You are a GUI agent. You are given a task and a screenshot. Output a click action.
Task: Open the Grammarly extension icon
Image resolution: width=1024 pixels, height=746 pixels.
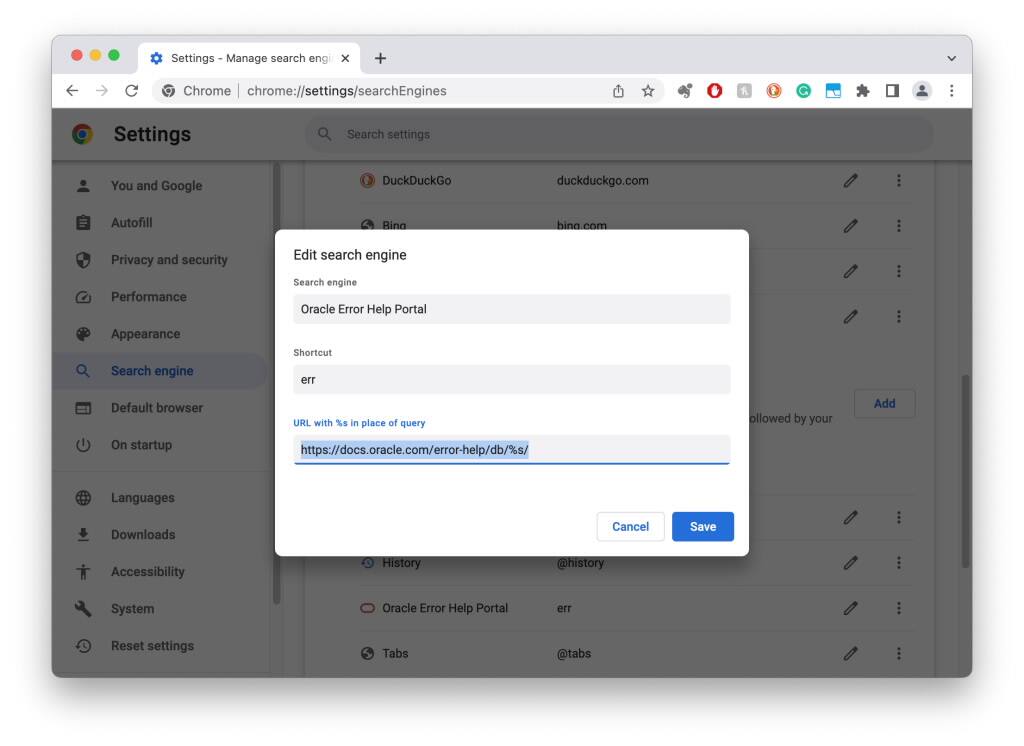pos(803,90)
